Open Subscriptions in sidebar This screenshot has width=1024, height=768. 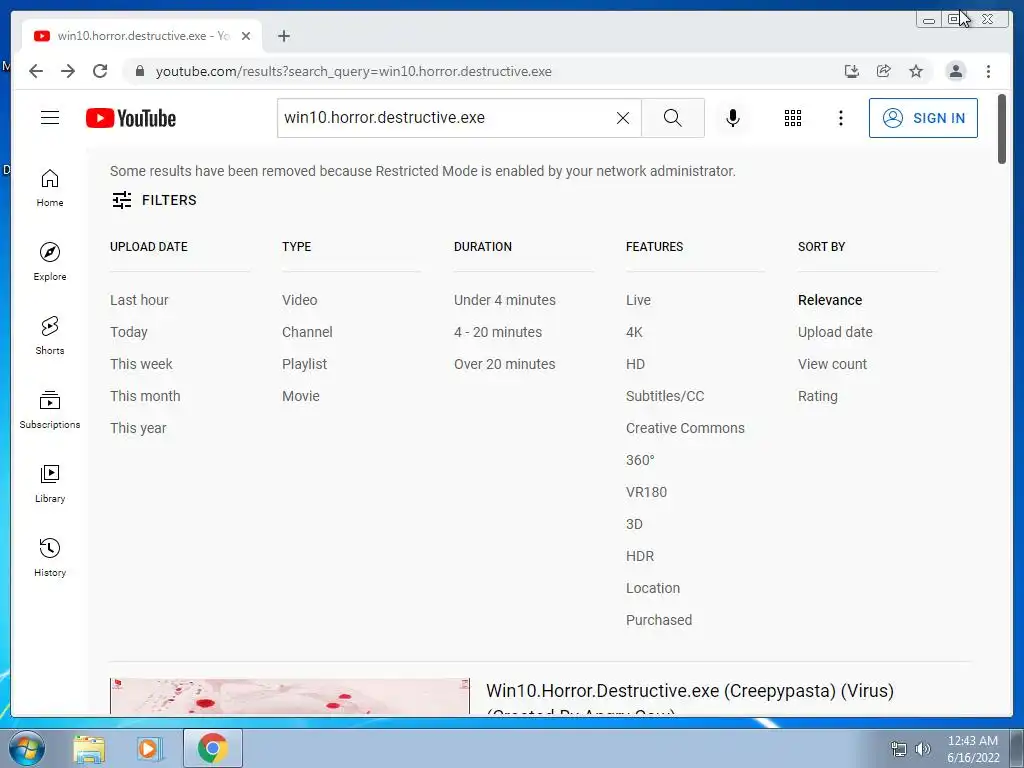[x=50, y=409]
